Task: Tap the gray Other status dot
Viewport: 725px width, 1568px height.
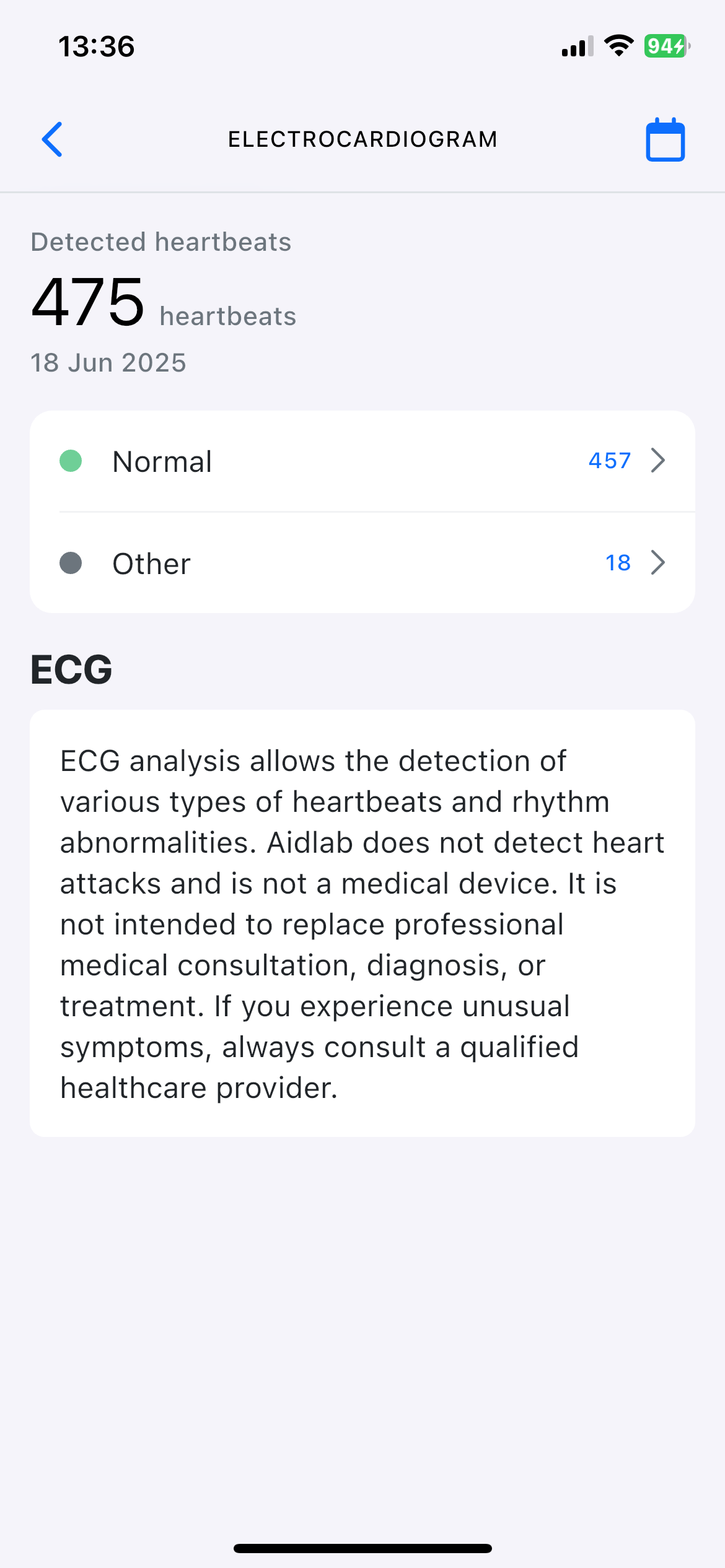Action: [x=71, y=563]
